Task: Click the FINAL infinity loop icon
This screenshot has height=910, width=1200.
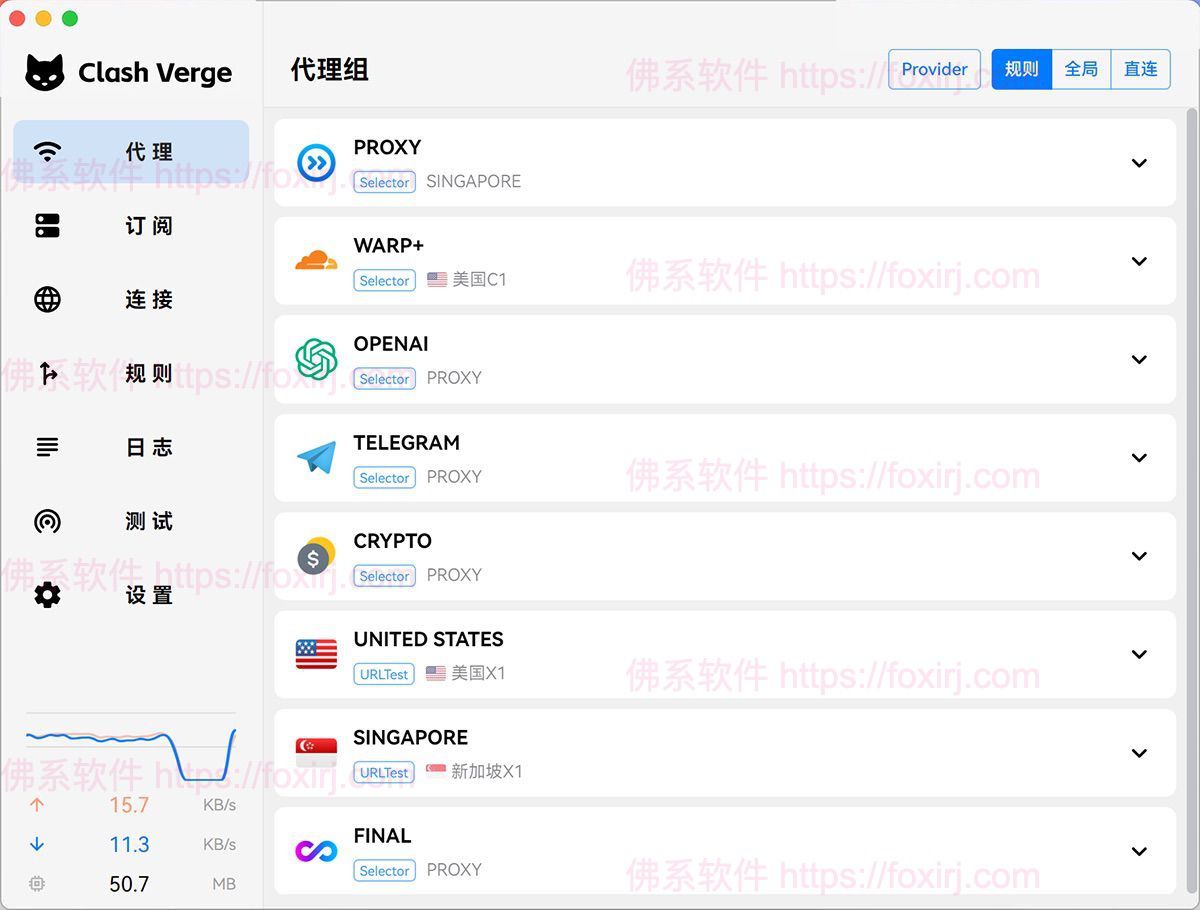Action: [316, 851]
